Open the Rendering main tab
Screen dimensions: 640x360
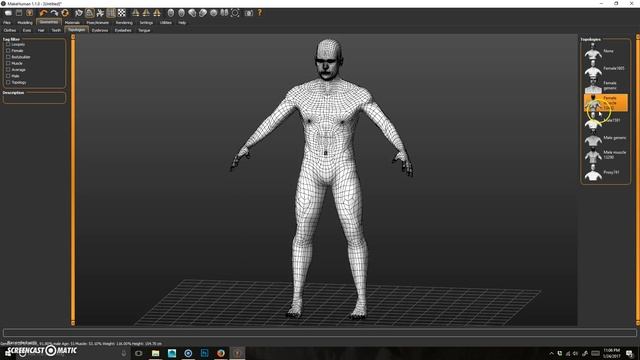(124, 23)
